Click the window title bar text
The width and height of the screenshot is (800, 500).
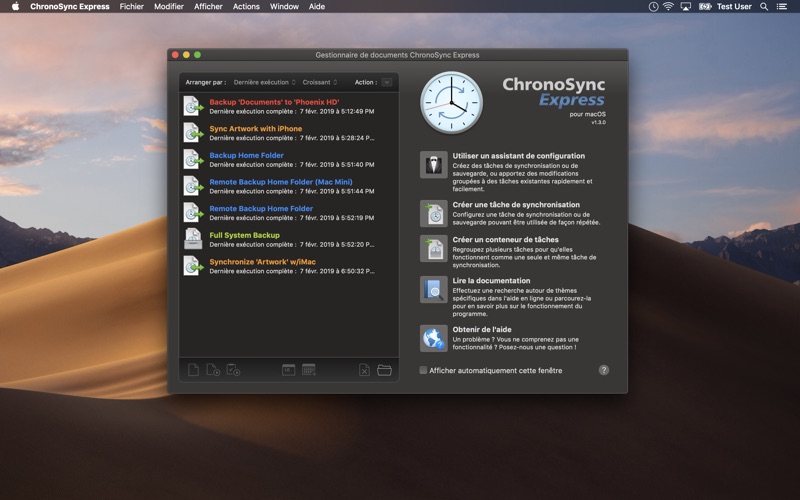(397, 55)
